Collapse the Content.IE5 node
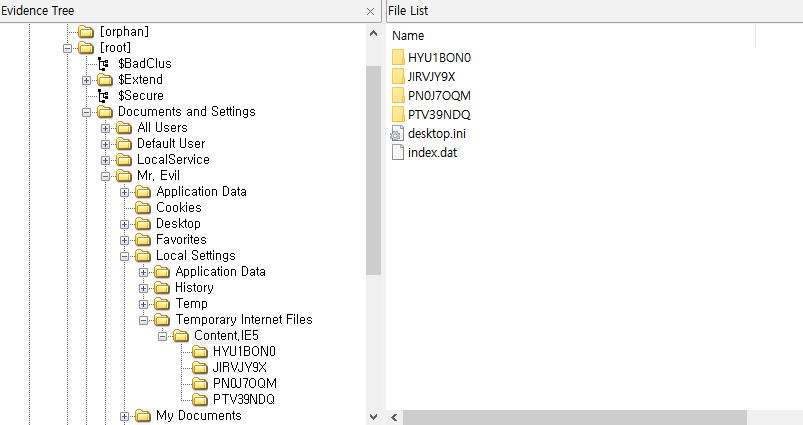This screenshot has width=803, height=425. pyautogui.click(x=162, y=336)
